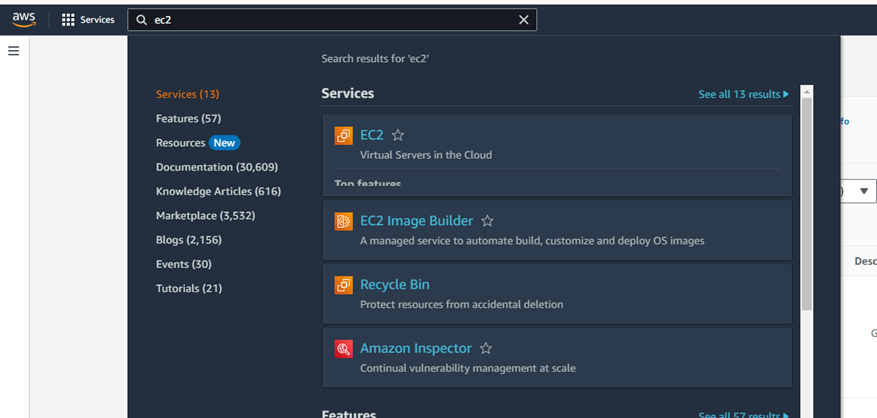Image resolution: width=877 pixels, height=418 pixels.
Task: Click the New badge beside Resources
Action: [x=224, y=143]
